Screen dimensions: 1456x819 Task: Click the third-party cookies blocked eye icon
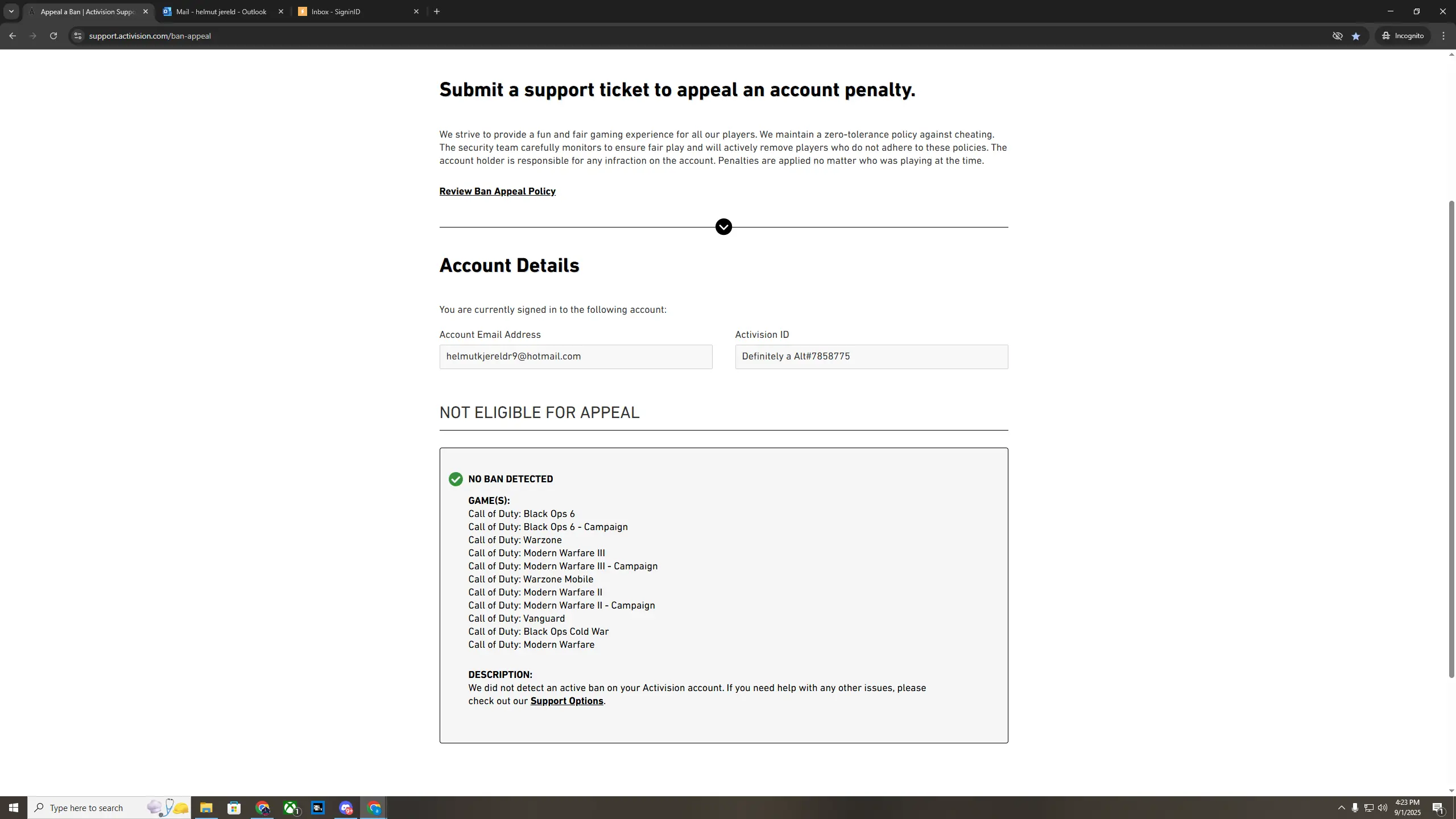(1337, 36)
